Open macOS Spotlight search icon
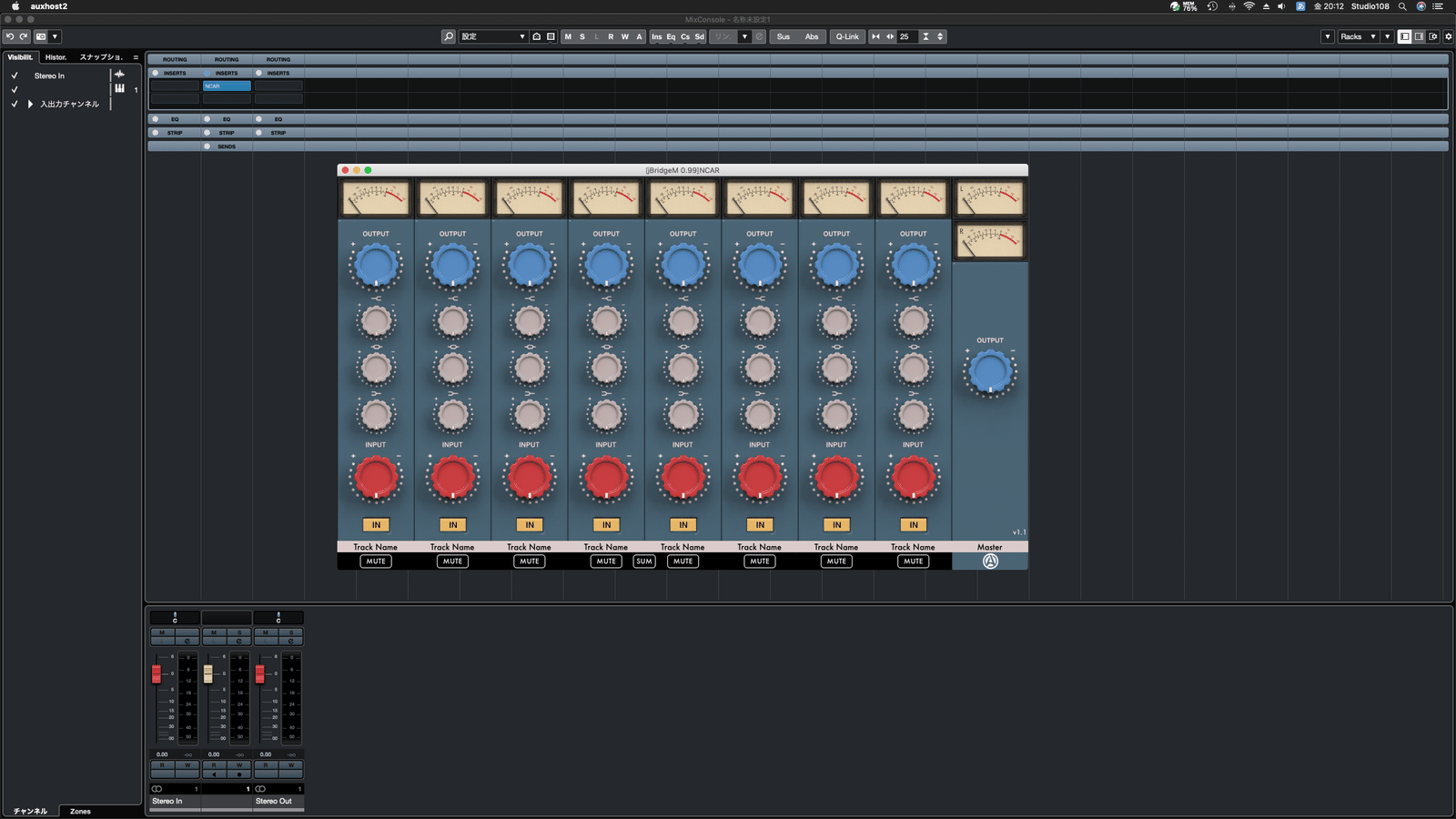 pos(1402,6)
